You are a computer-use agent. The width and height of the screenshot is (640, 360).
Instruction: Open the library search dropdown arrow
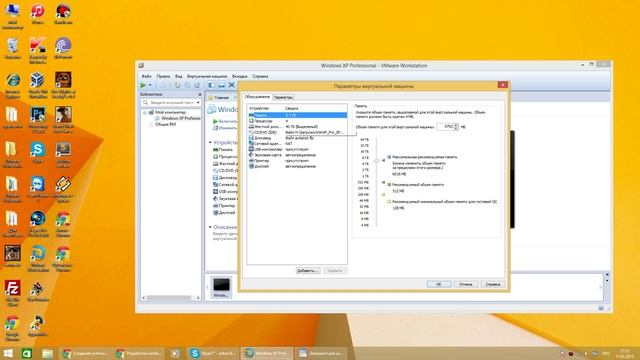coord(198,102)
